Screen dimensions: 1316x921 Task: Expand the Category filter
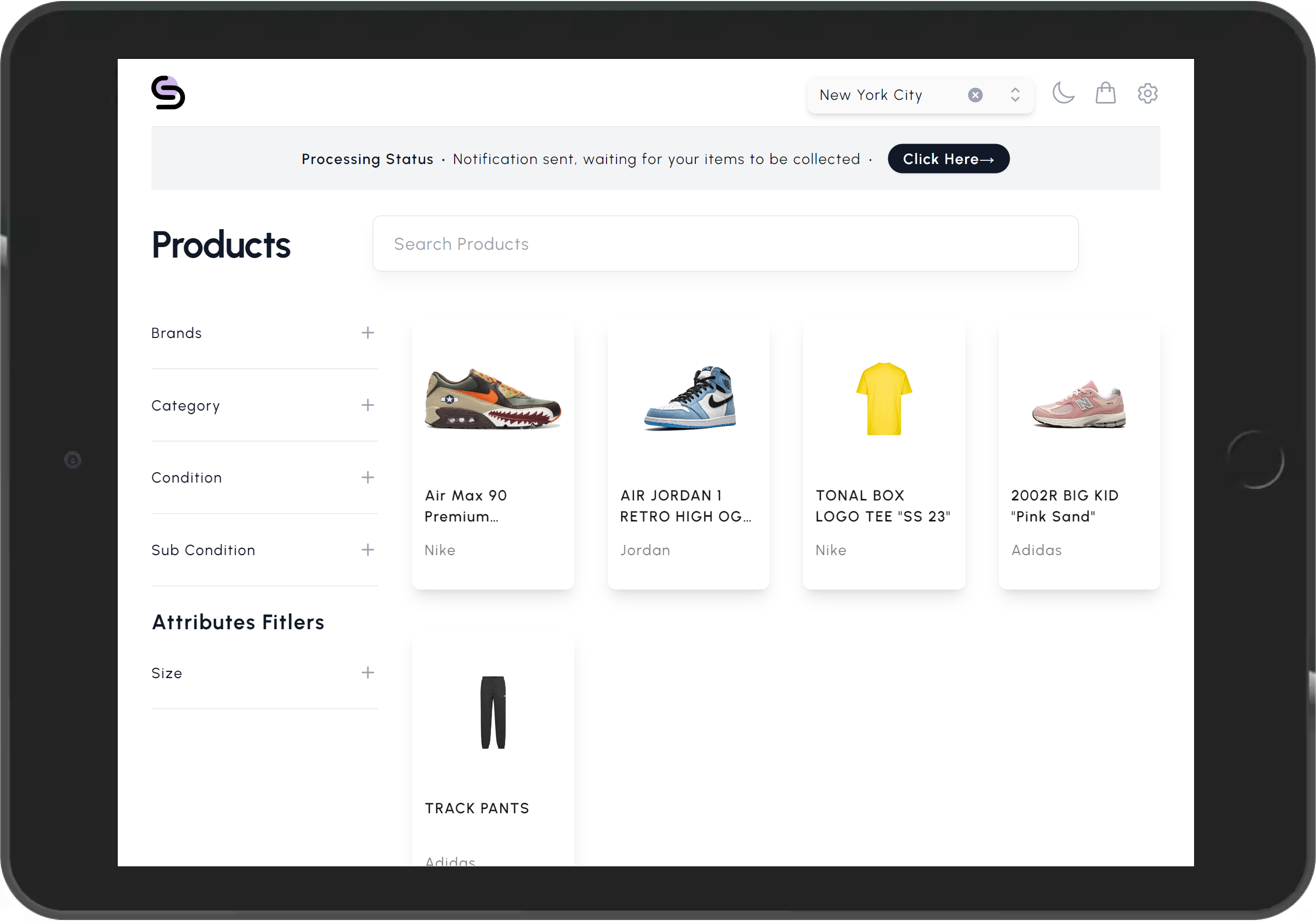(x=367, y=405)
